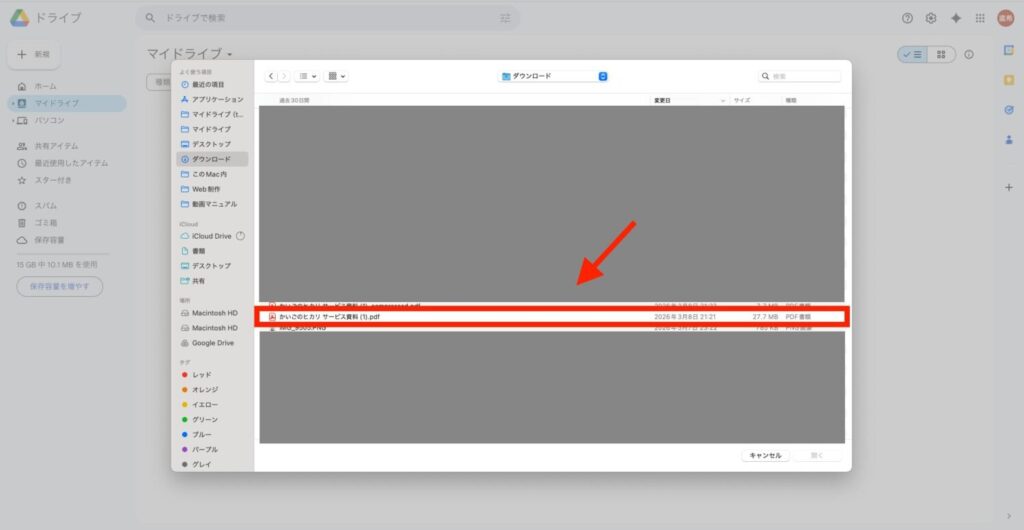Viewport: 1024px width, 530px height.
Task: Select かいごのヒカリ サービス資料 (1).pdf file
Action: [x=330, y=317]
